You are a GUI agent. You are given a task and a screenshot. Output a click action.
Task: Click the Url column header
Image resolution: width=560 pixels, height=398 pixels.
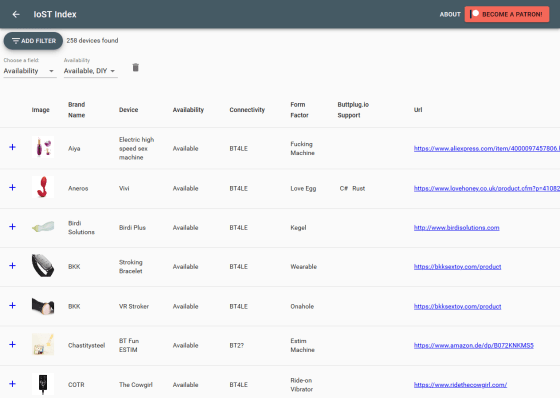pyautogui.click(x=418, y=110)
